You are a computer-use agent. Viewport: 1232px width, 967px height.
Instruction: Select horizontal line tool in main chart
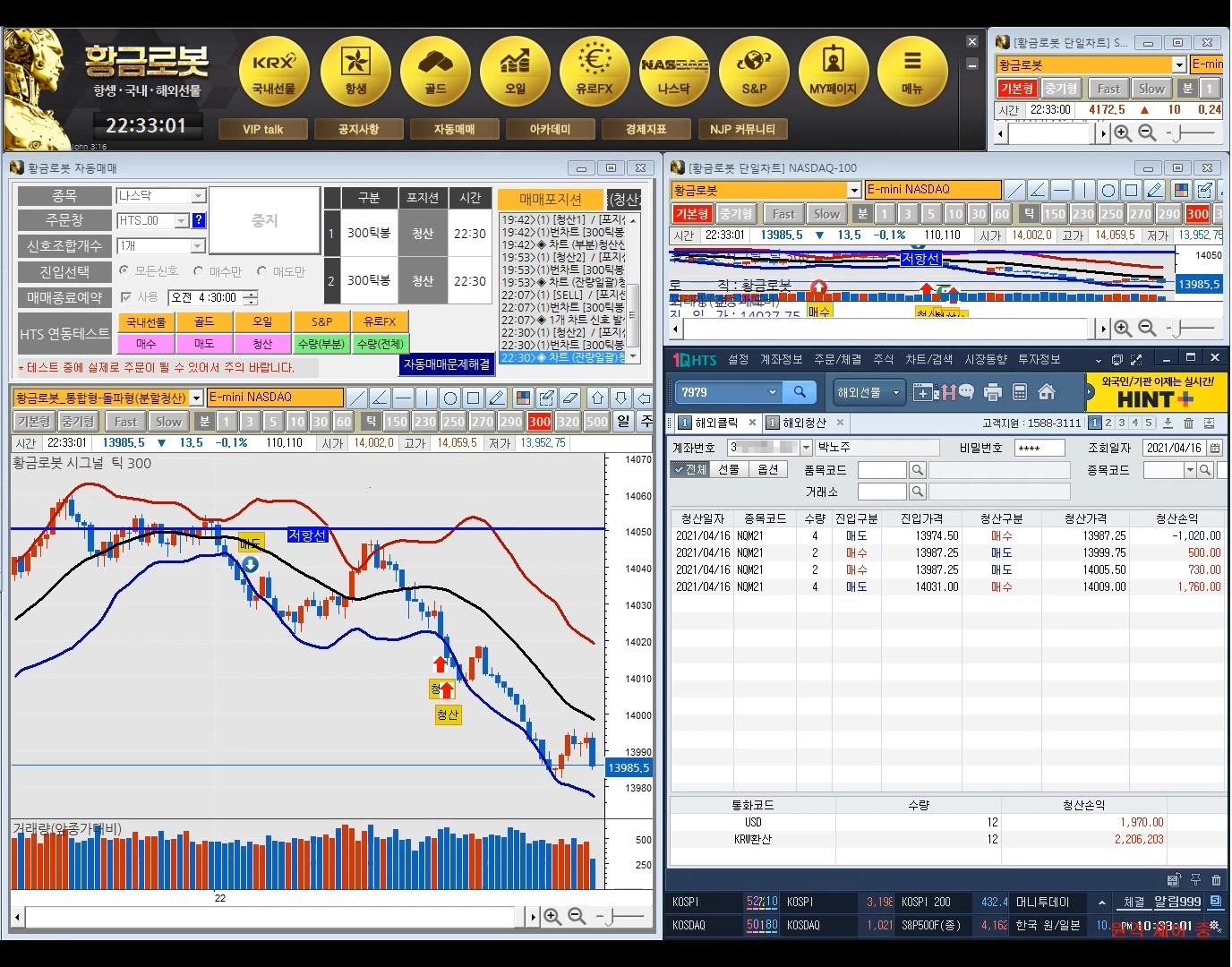(x=403, y=398)
